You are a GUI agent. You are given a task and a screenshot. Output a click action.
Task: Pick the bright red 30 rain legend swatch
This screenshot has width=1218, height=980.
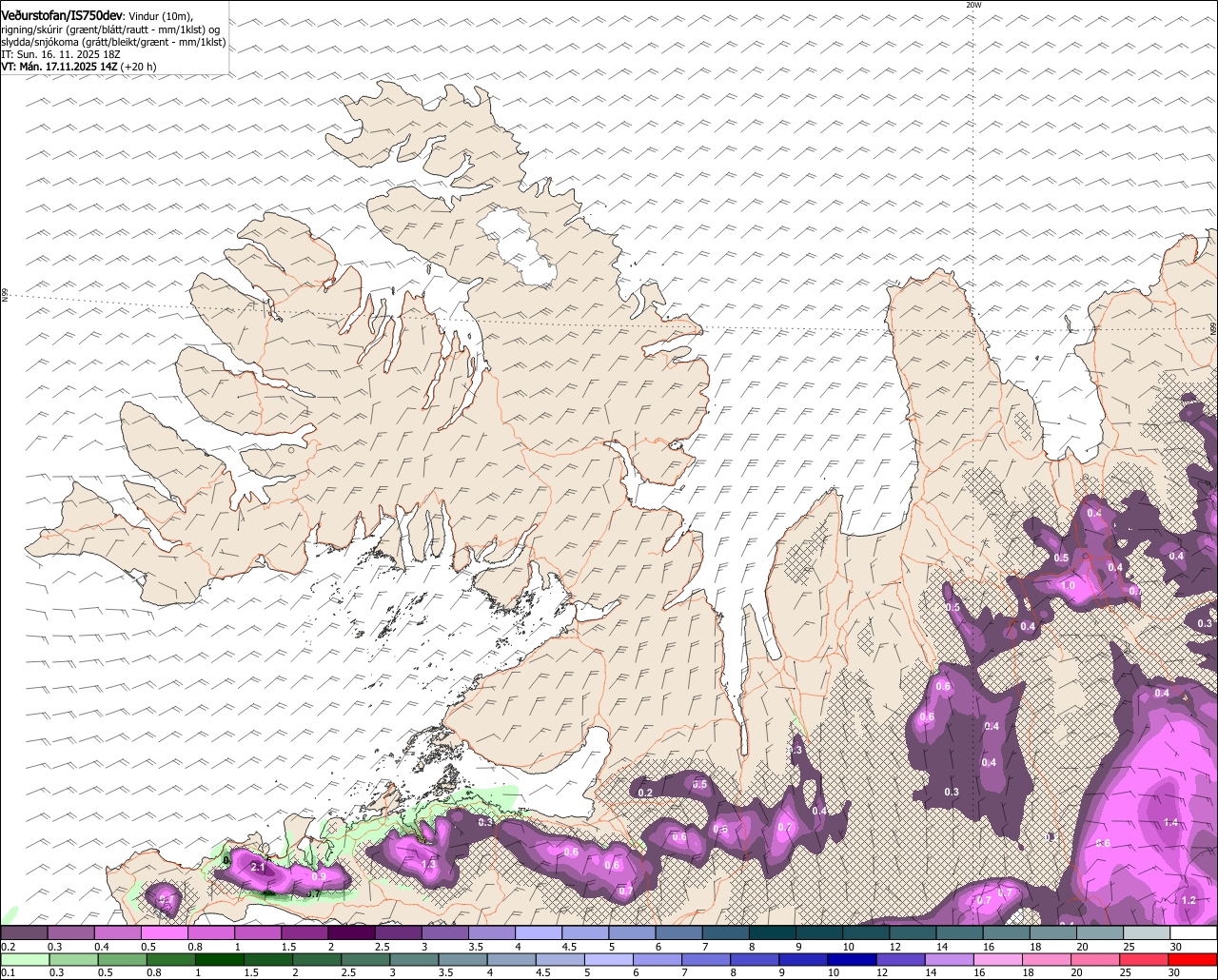pyautogui.click(x=1192, y=959)
